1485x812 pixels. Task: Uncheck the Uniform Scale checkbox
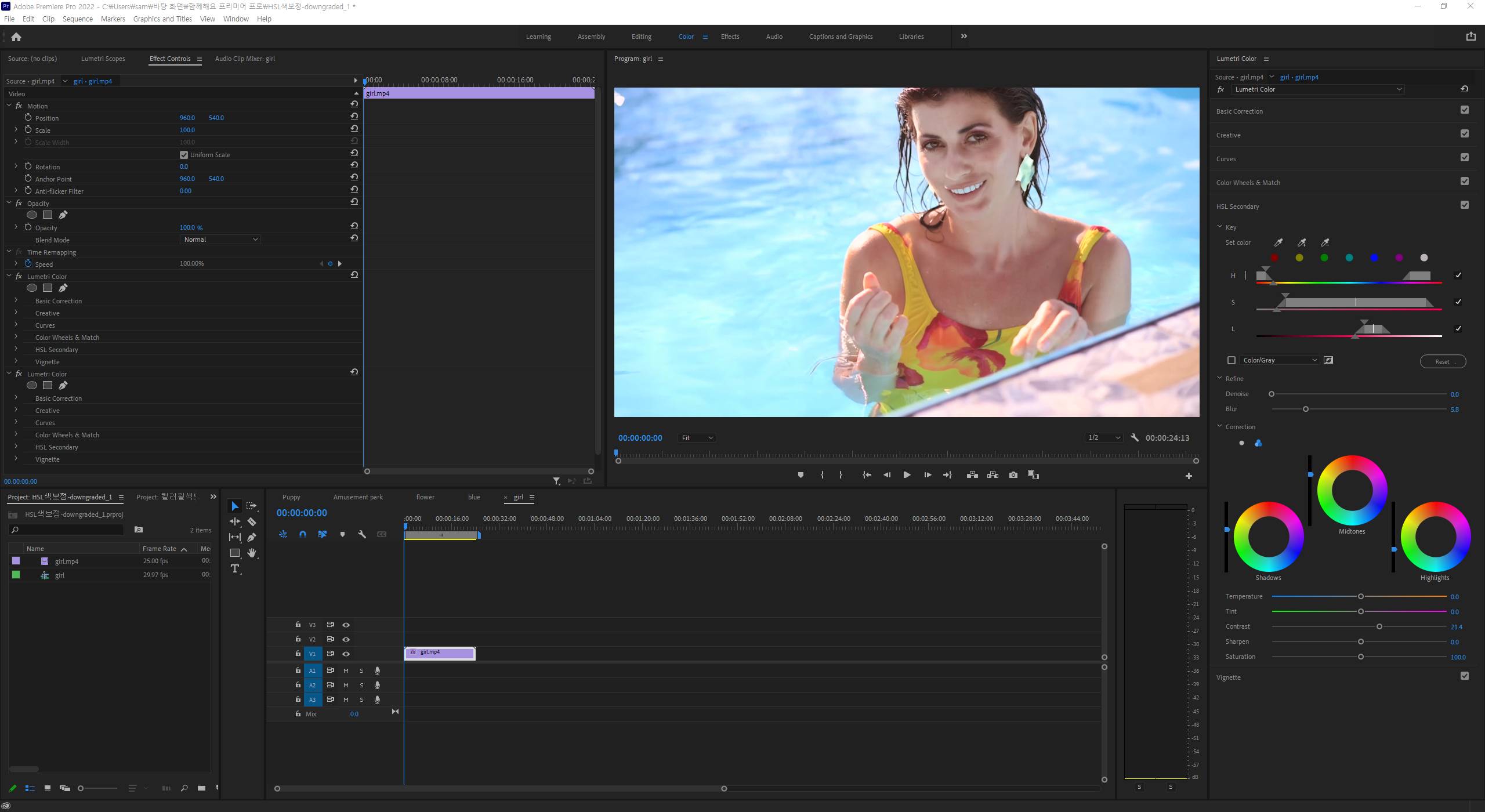[184, 155]
